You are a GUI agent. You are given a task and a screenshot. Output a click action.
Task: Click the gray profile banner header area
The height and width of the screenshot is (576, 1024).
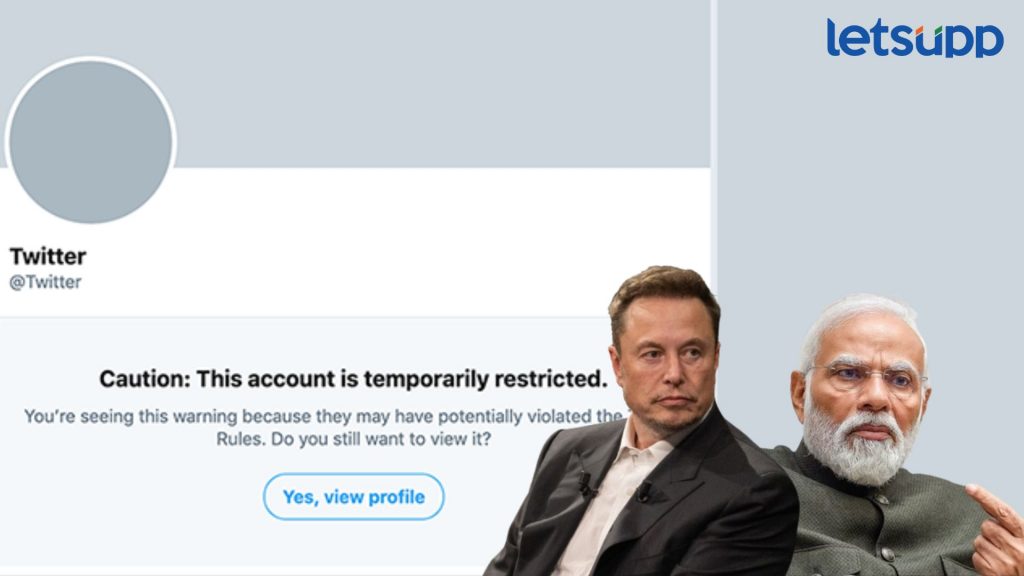tap(400, 80)
